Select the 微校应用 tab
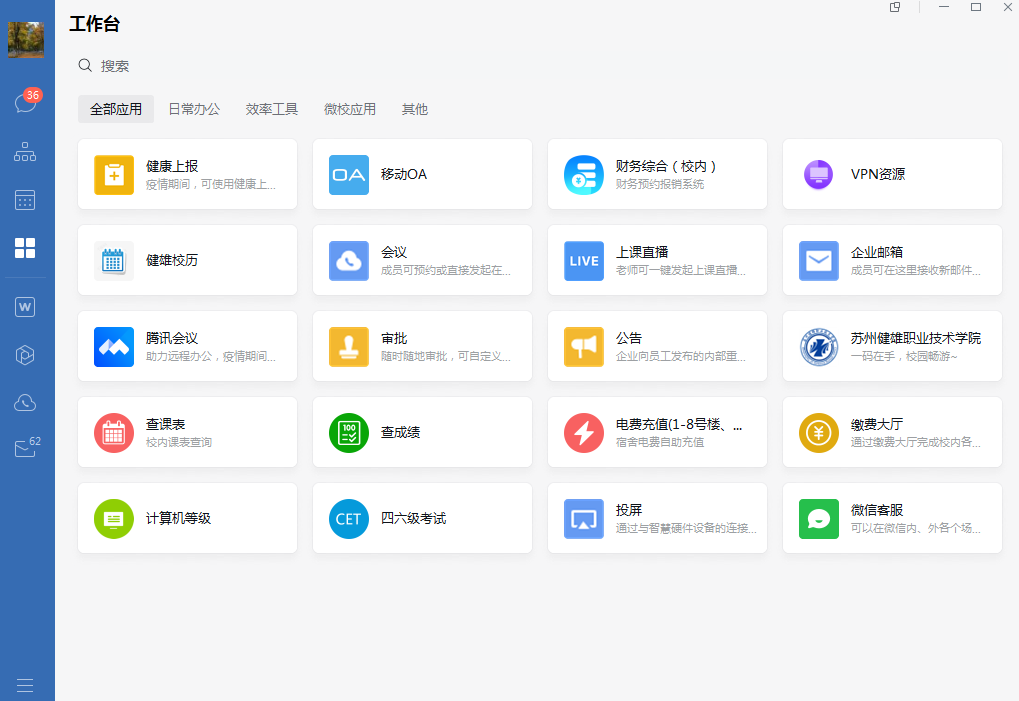Viewport: 1019px width, 701px height. point(350,109)
